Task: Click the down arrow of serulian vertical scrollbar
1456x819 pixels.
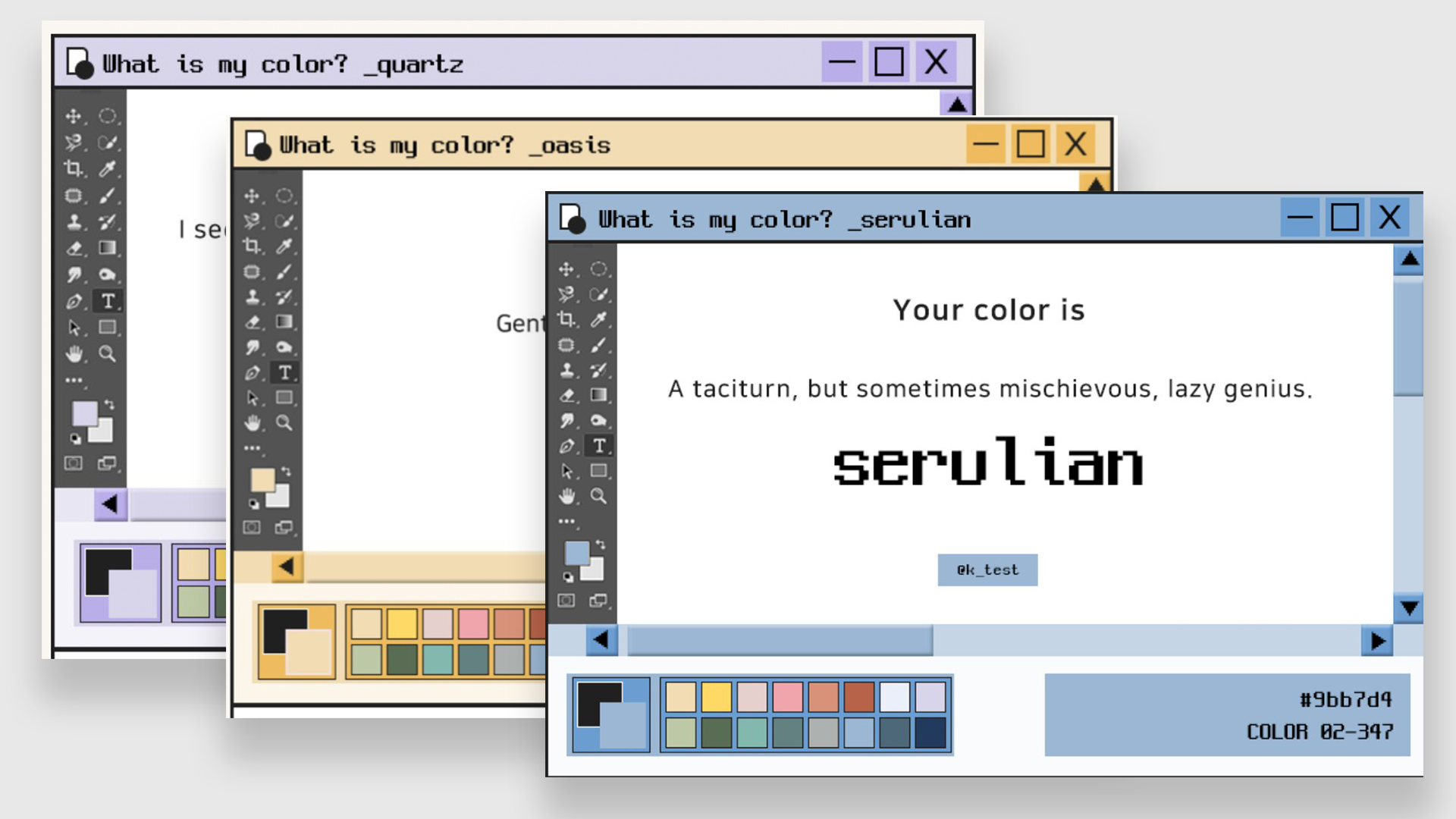Action: click(x=1409, y=607)
